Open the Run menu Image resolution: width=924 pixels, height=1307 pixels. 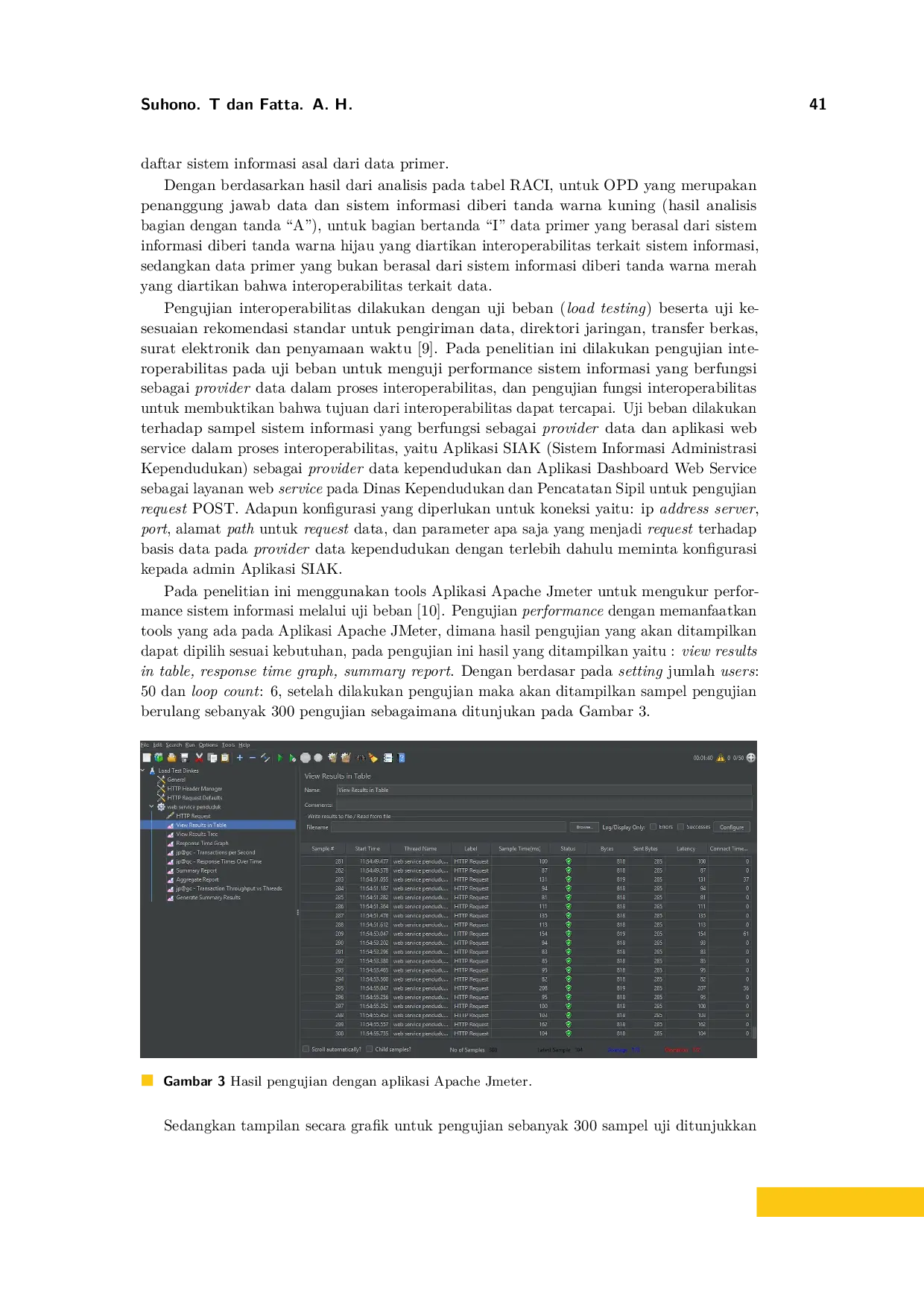tap(190, 744)
